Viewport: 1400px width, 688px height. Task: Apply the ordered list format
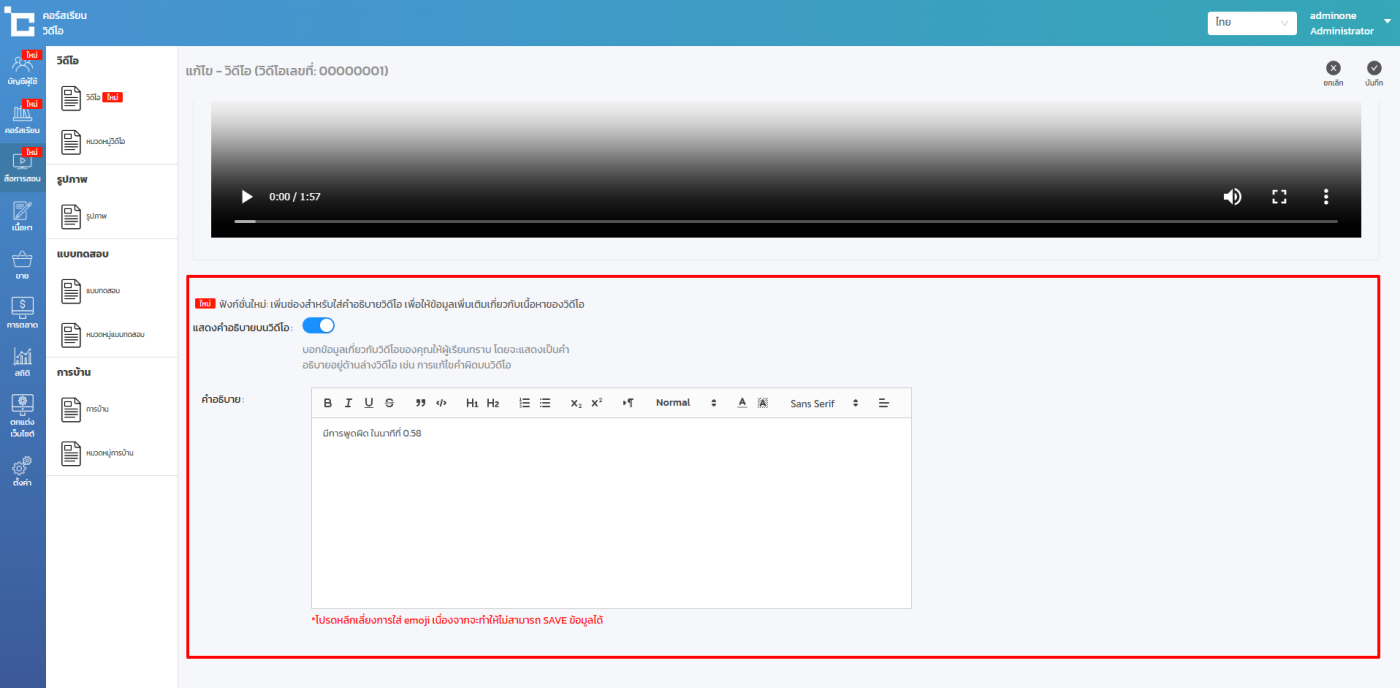(525, 403)
